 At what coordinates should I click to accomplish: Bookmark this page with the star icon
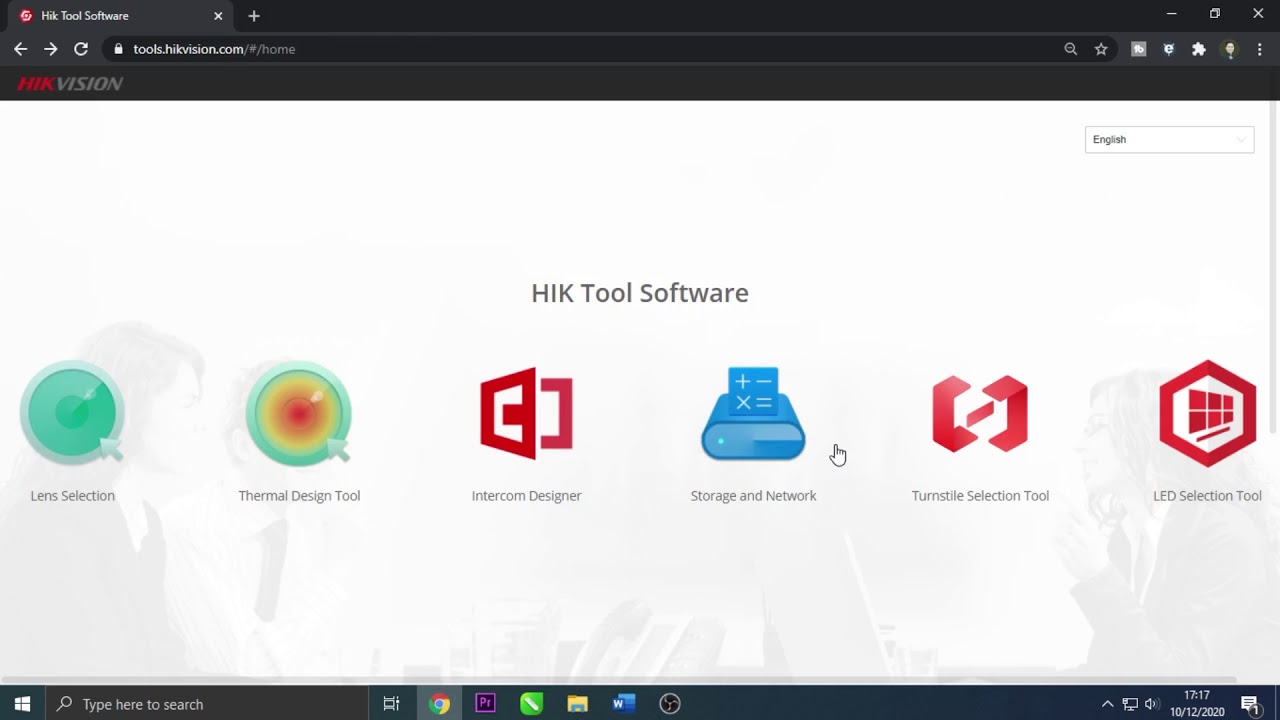click(1101, 49)
